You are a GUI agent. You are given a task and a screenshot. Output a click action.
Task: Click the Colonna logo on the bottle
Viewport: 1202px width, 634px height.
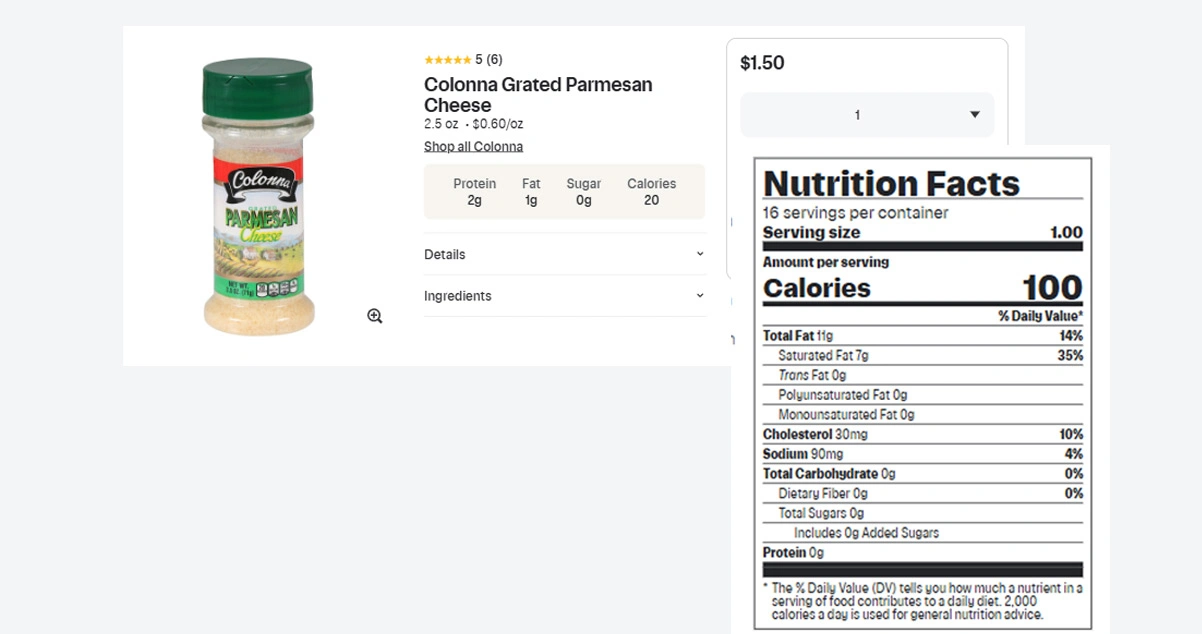tap(260, 183)
